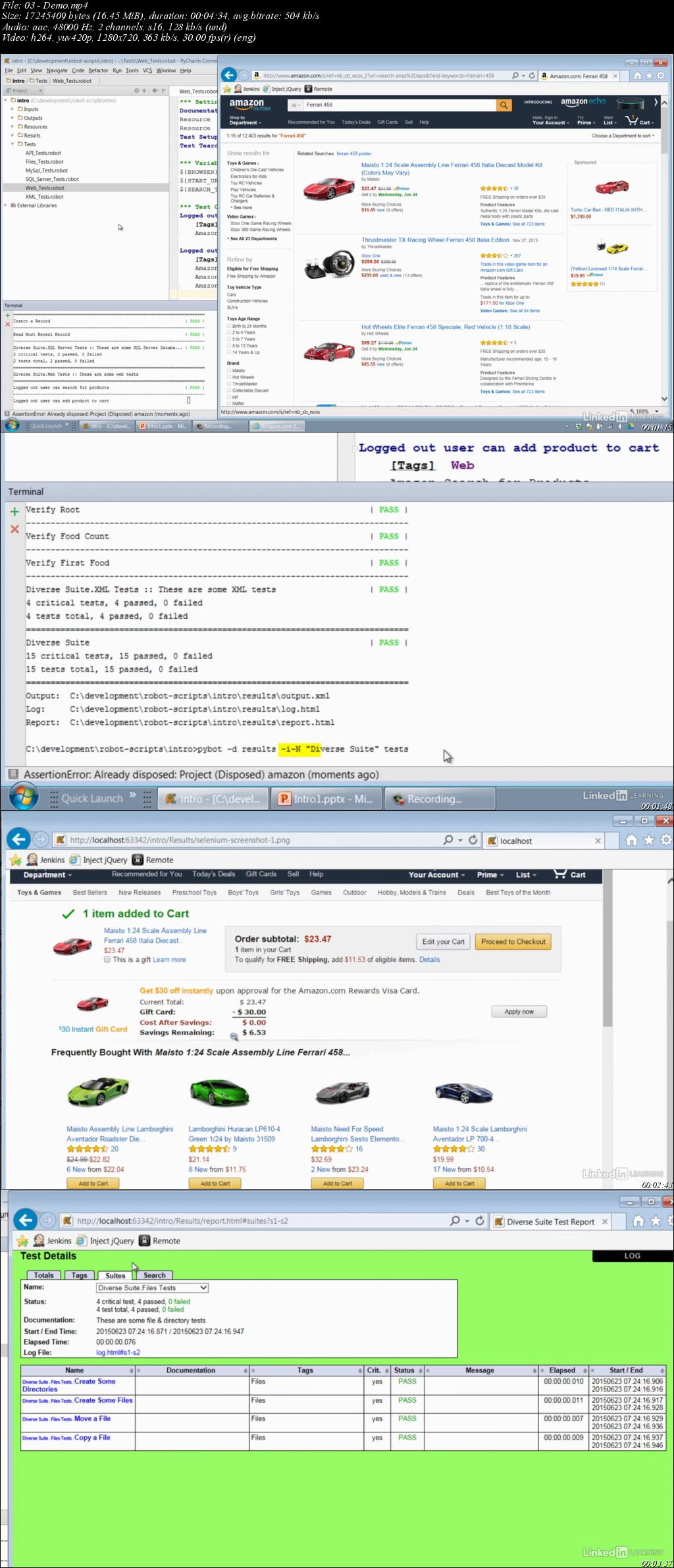Image resolution: width=674 pixels, height=1568 pixels.
Task: Open intro PyCharm item in enlarged taskbar
Action: click(x=212, y=798)
